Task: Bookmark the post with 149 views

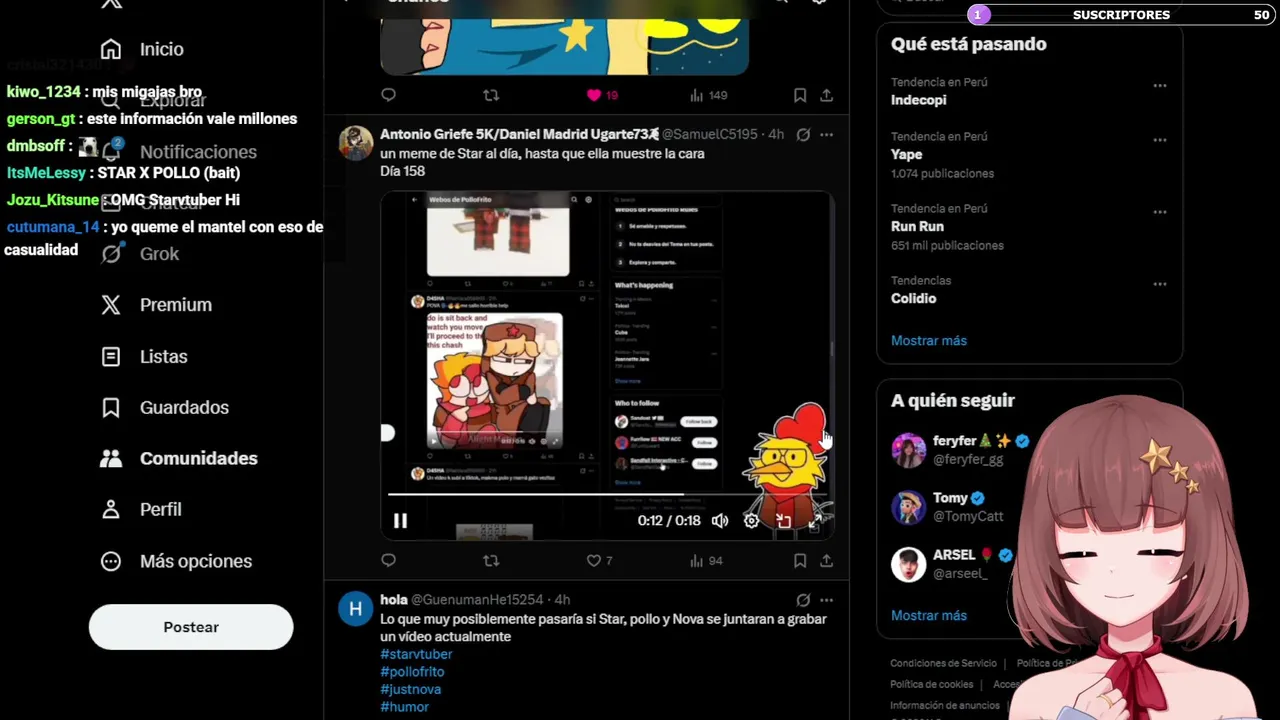Action: (x=800, y=95)
